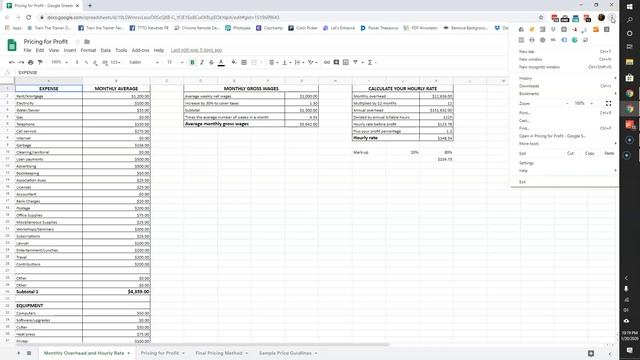Open the Chrome profile avatar
This screenshot has width=640, height=360.
[x=601, y=18]
